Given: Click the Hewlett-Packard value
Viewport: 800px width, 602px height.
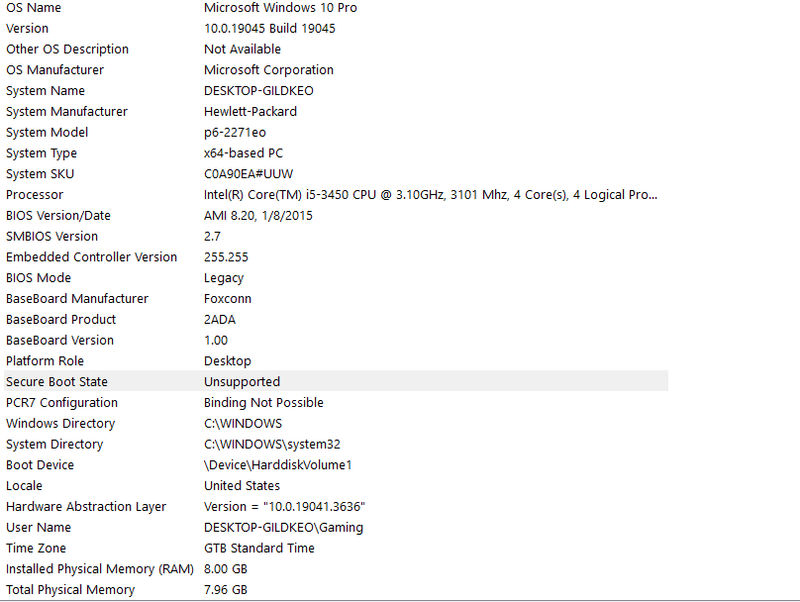Looking at the screenshot, I should [x=250, y=112].
